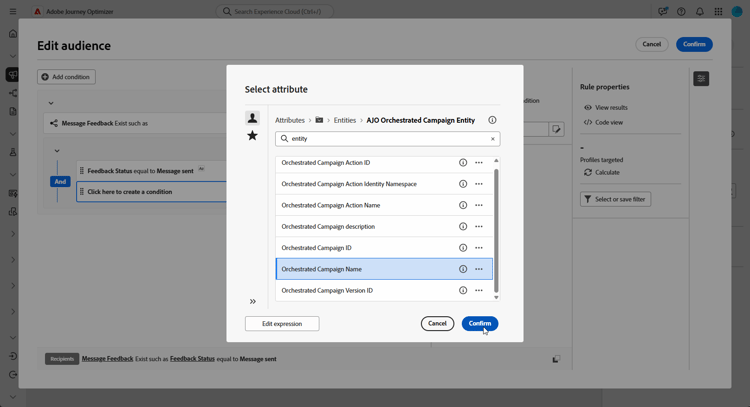Collapse the nested condition group chevron

click(57, 151)
